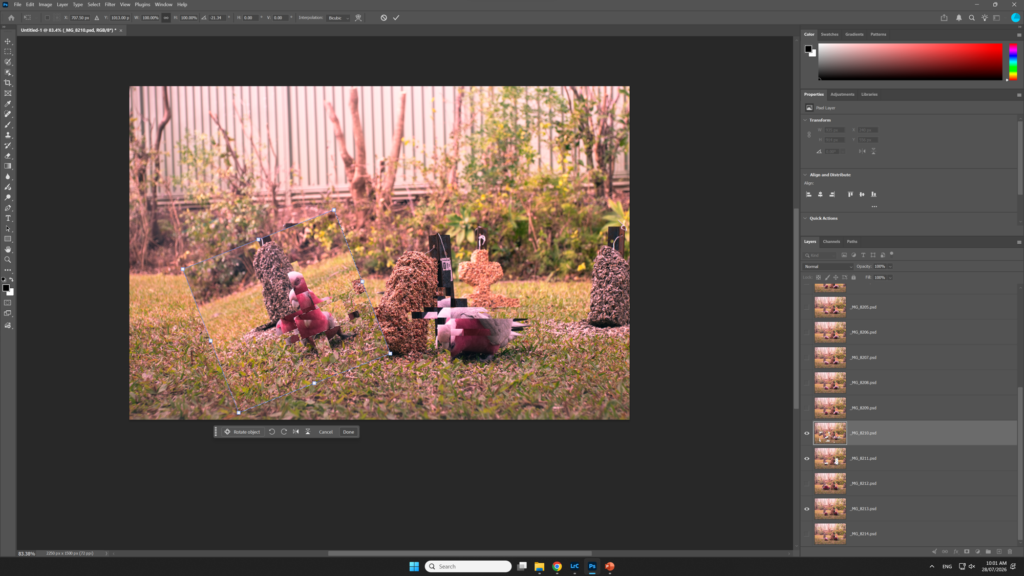Hide the _MG_8211.psd layer
This screenshot has width=1024, height=576.
(807, 458)
